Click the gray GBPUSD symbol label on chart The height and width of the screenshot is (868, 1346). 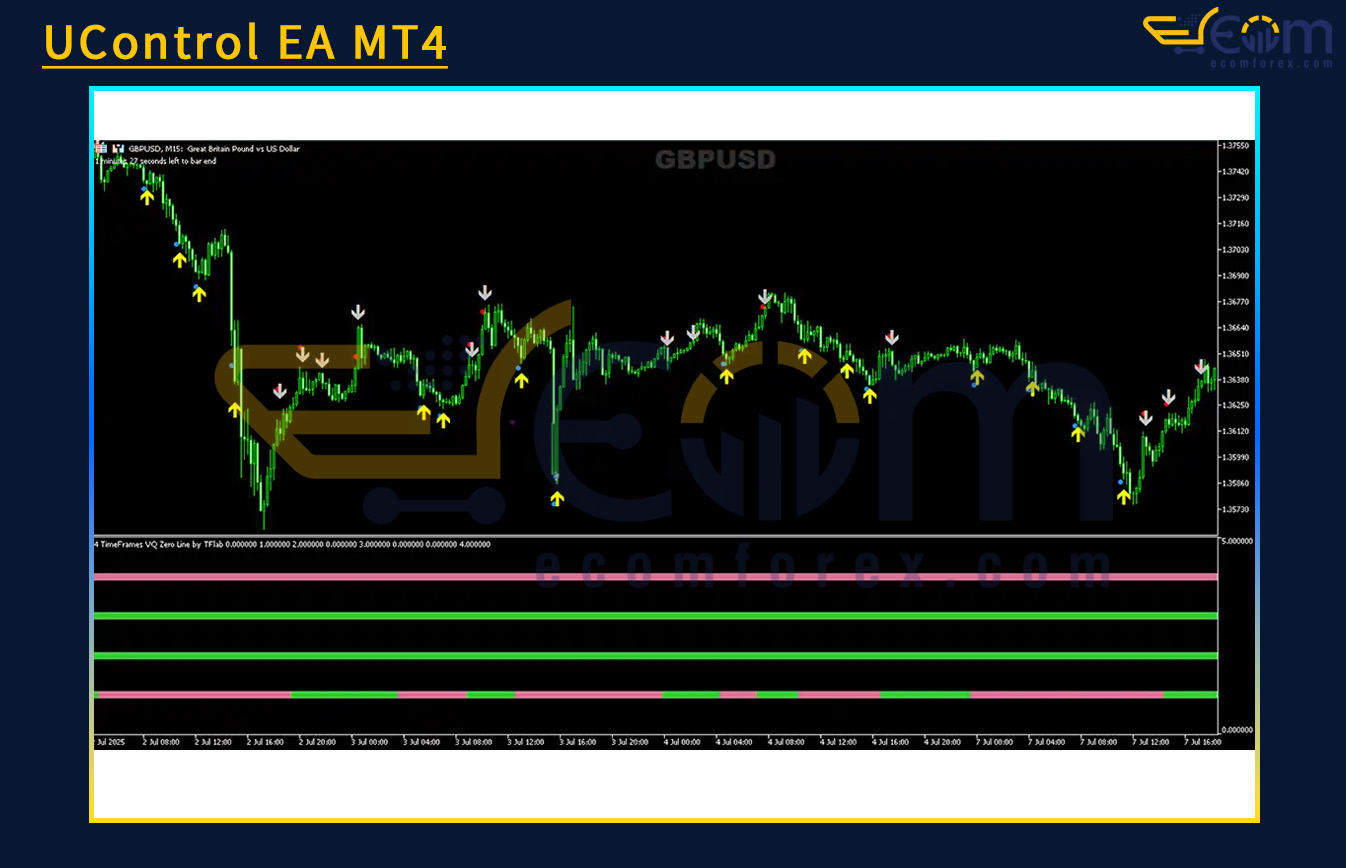click(x=715, y=159)
